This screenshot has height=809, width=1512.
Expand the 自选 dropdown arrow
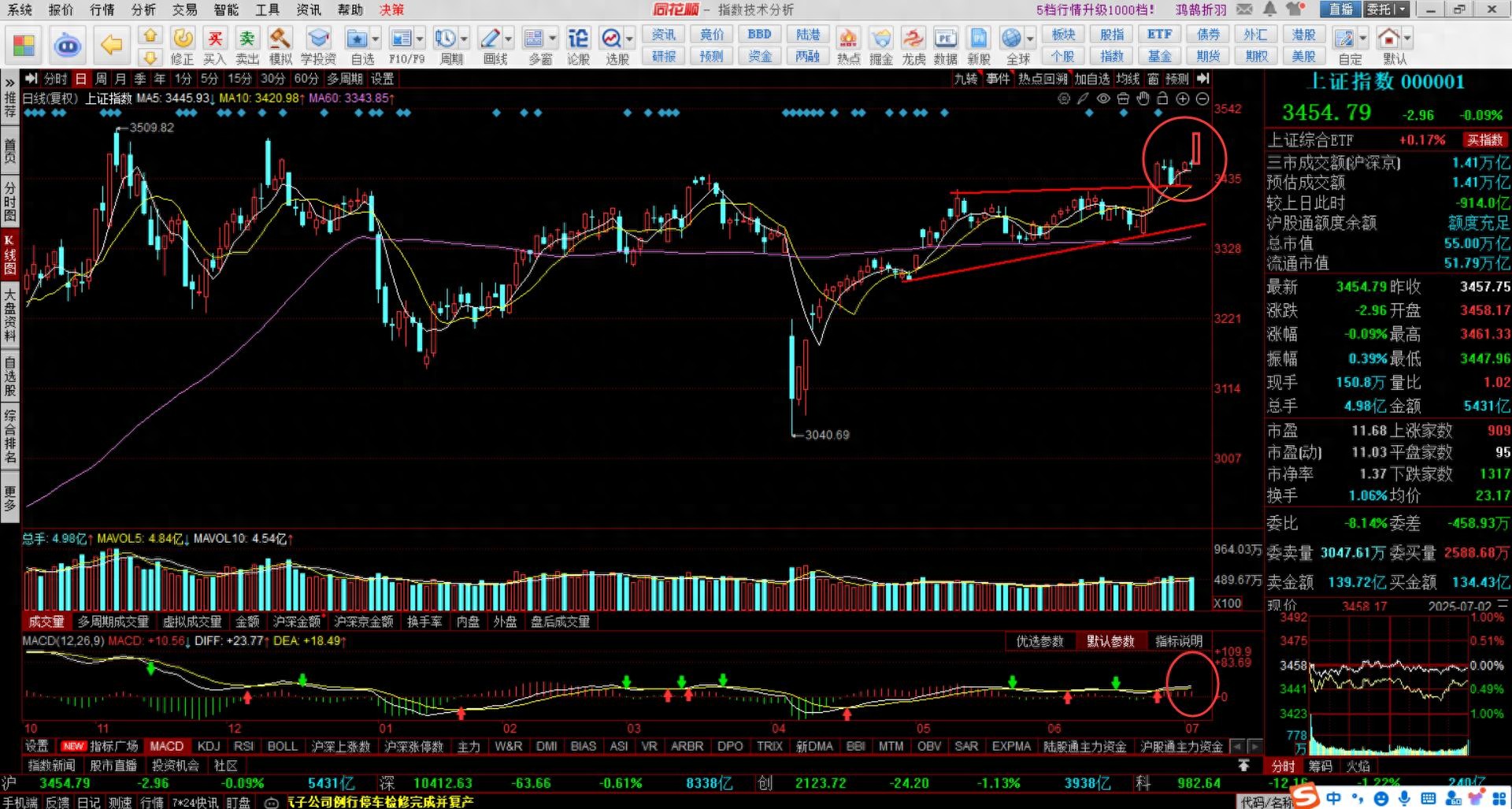376,39
